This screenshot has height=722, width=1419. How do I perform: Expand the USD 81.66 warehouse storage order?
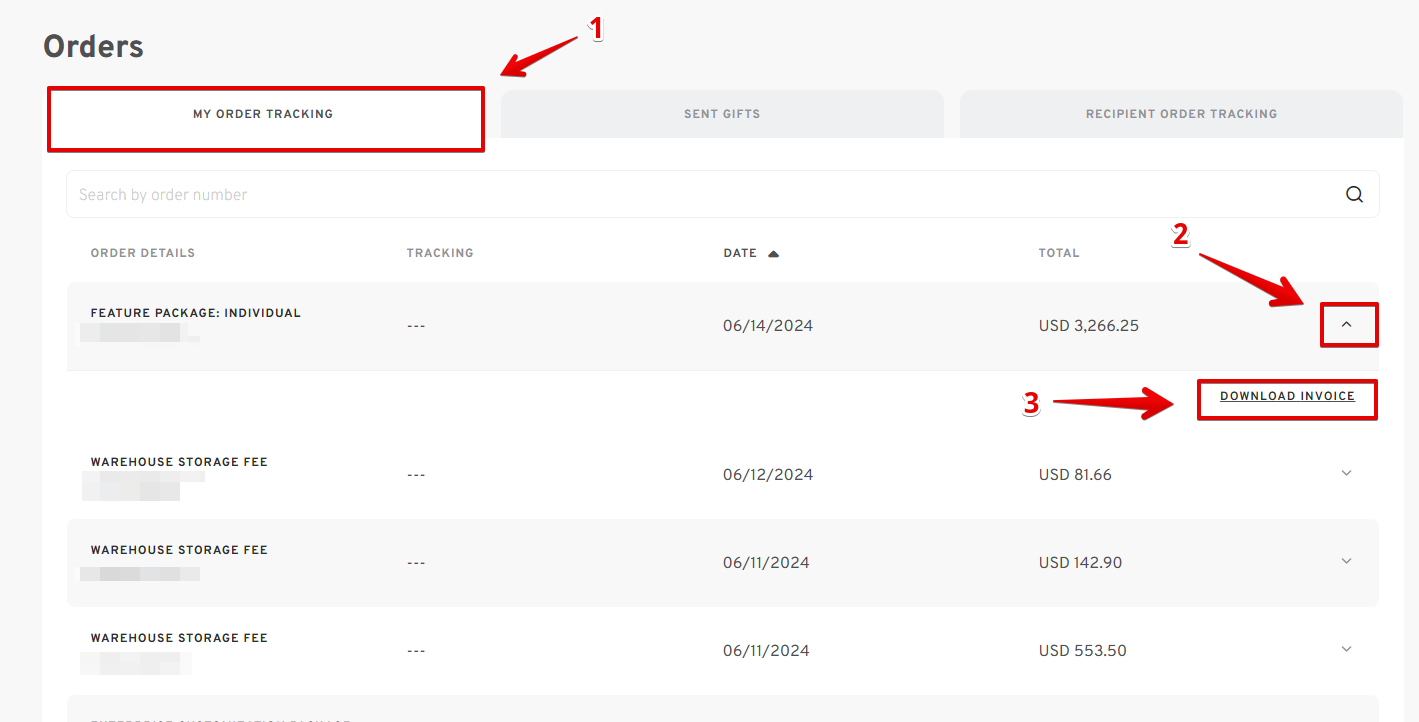[x=1346, y=473]
